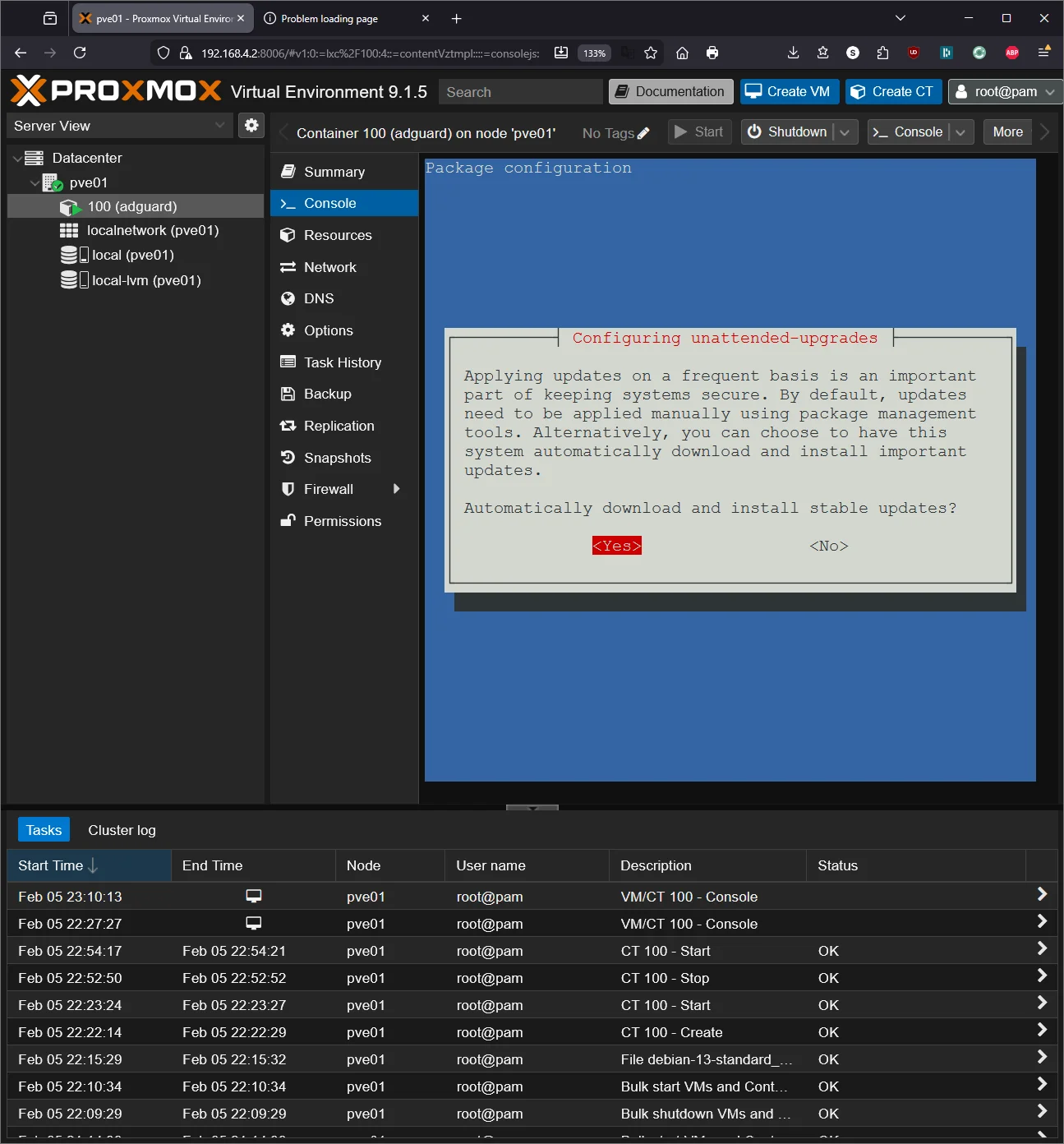Open the Documentation
Screen dimensions: 1064x1144
click(x=670, y=91)
